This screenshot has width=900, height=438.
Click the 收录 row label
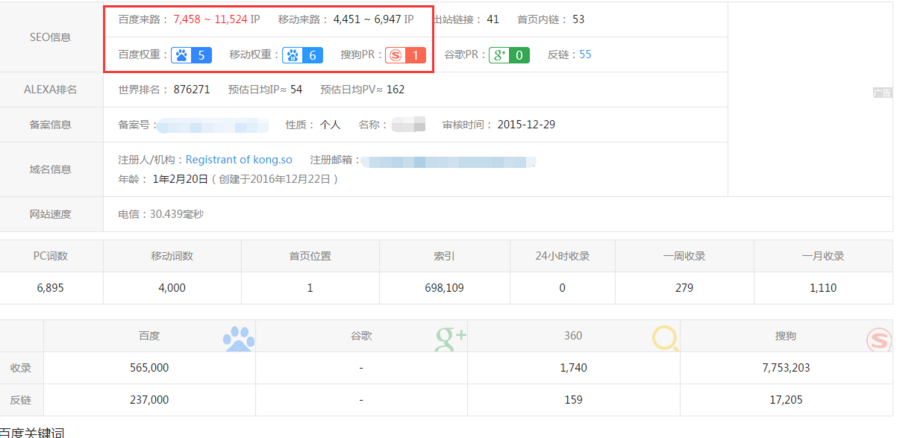(21, 368)
